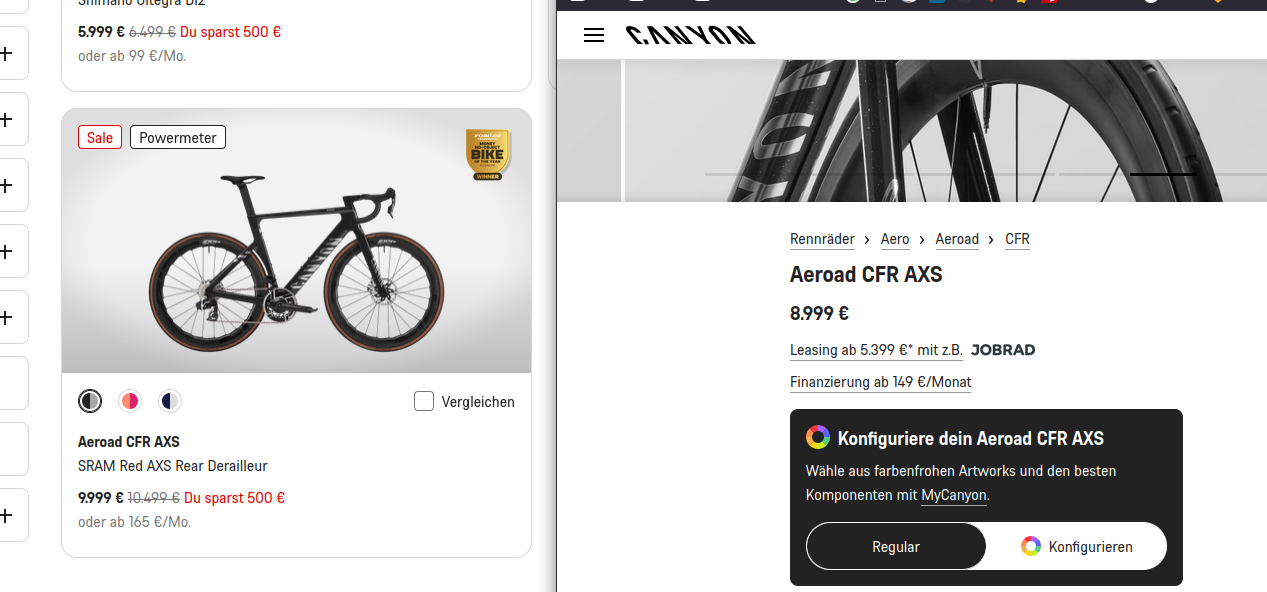Pick the navy and light grey colour swatch

click(170, 401)
